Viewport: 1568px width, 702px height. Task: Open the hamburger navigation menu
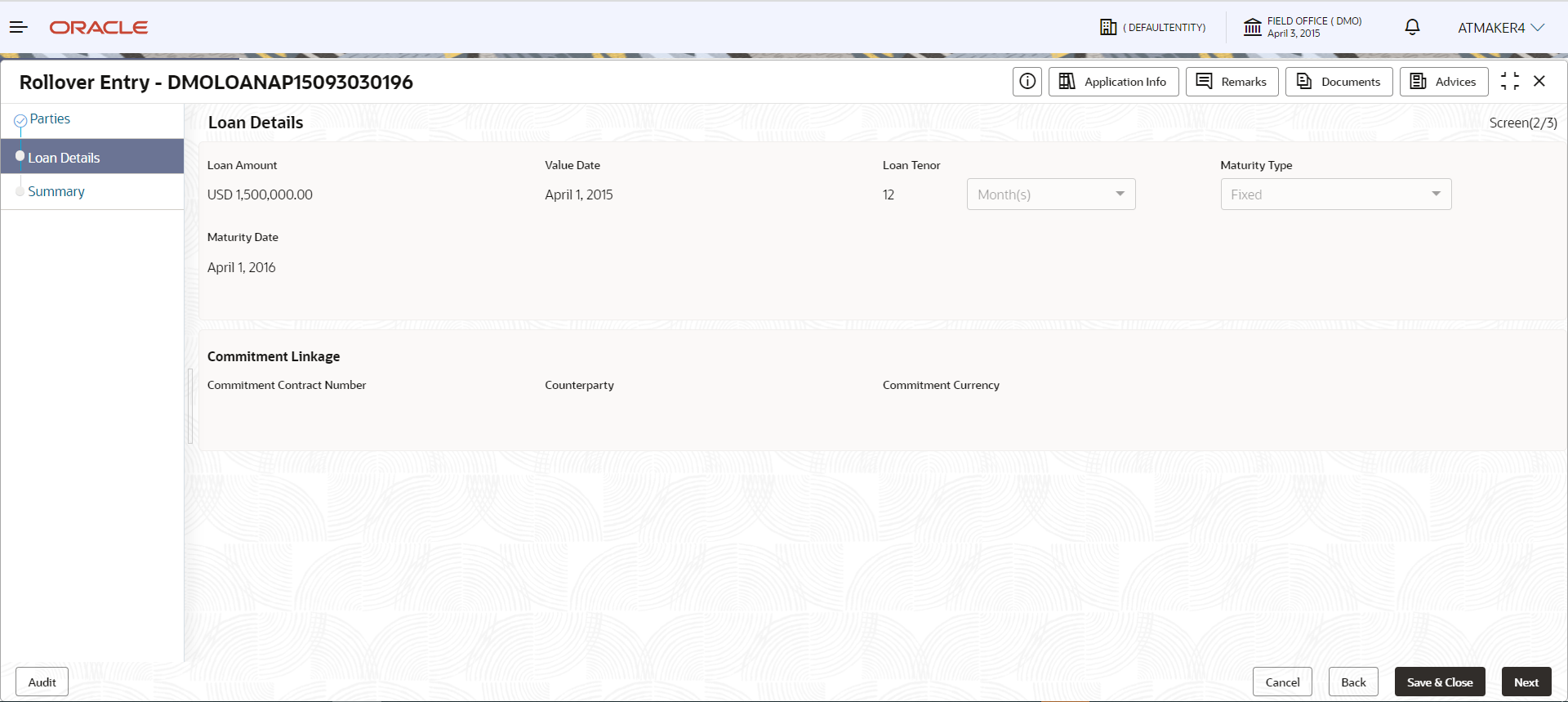[x=19, y=28]
